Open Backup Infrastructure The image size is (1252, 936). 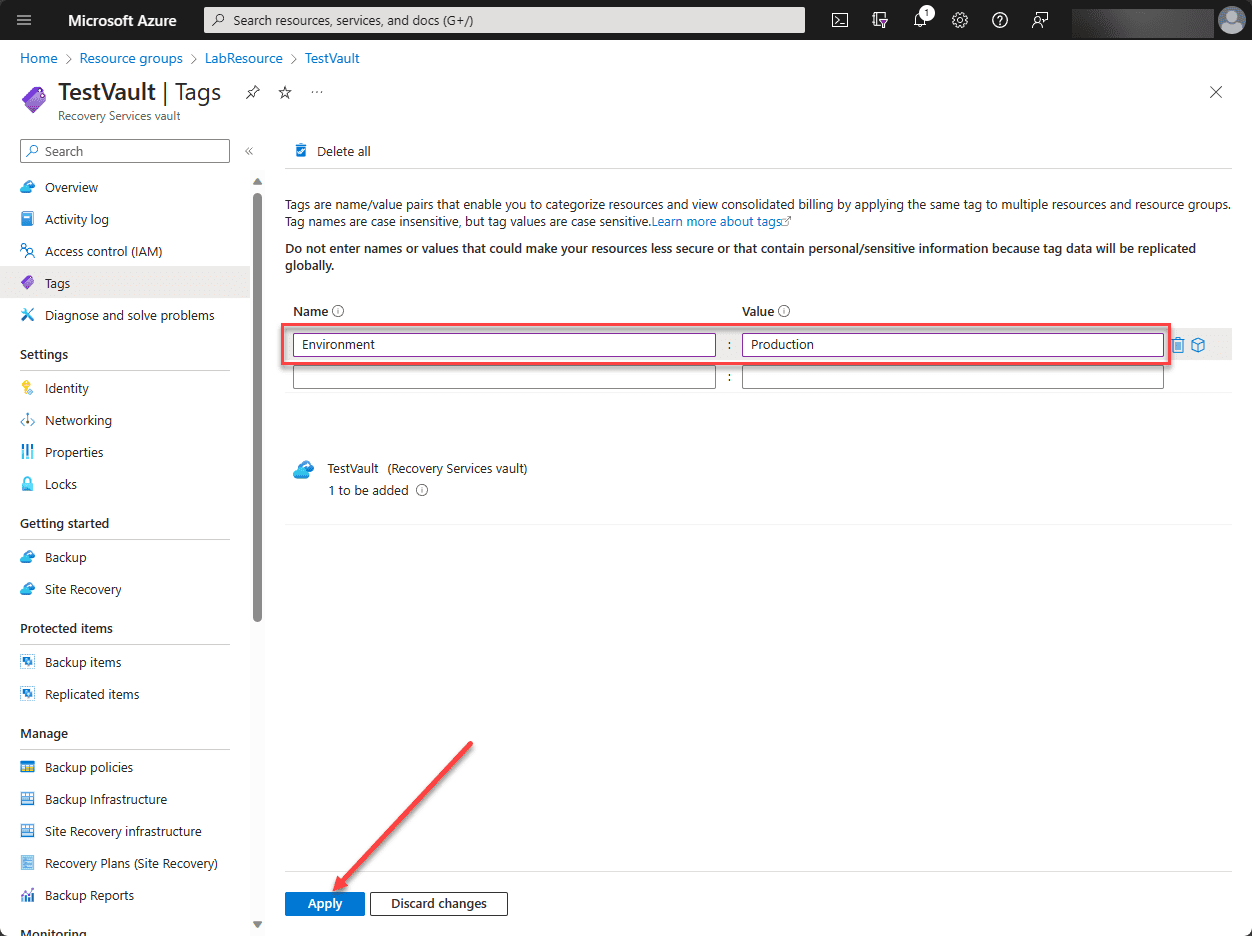tap(106, 799)
